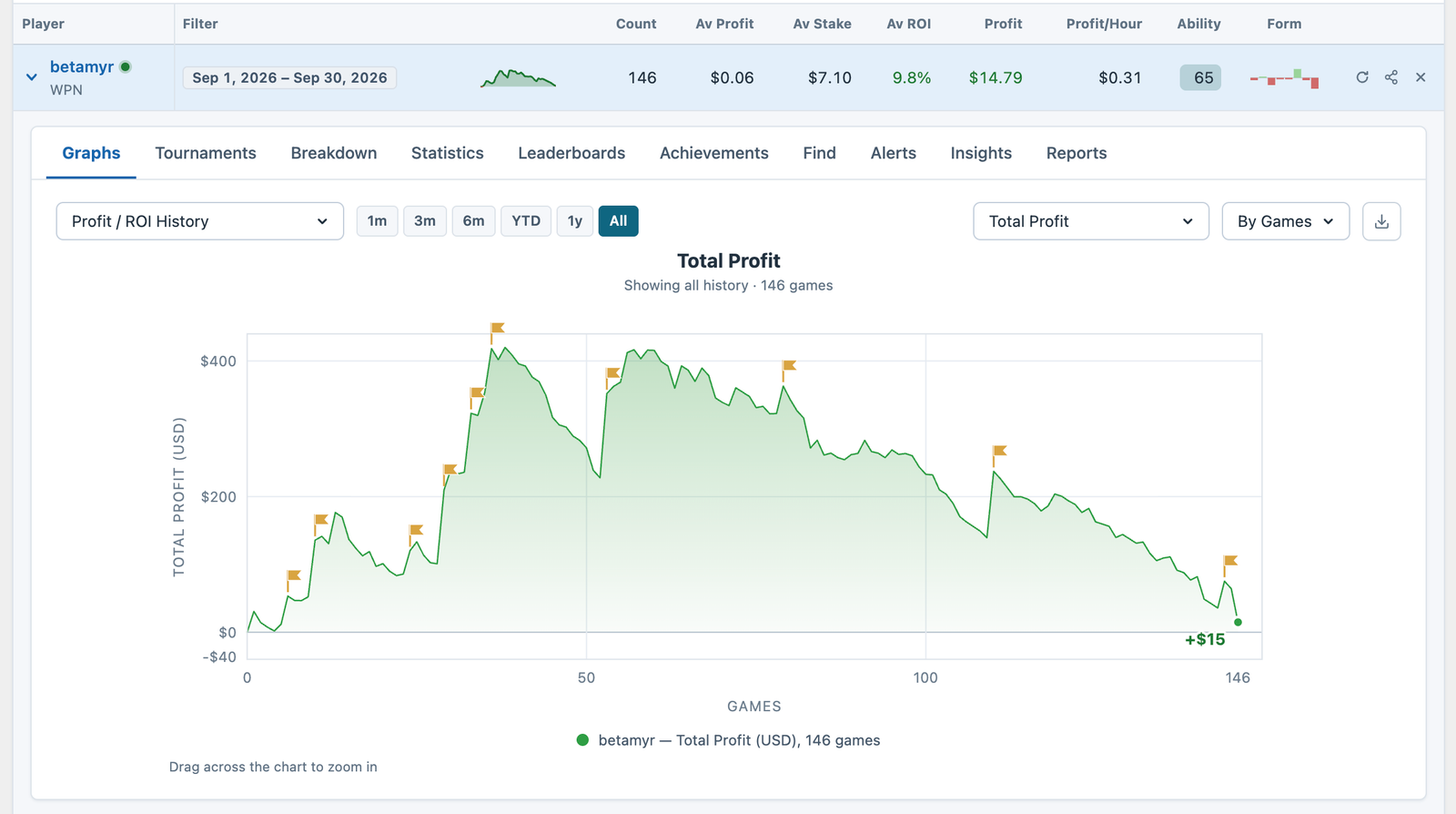
Task: Select the 1m time range
Action: pos(377,221)
